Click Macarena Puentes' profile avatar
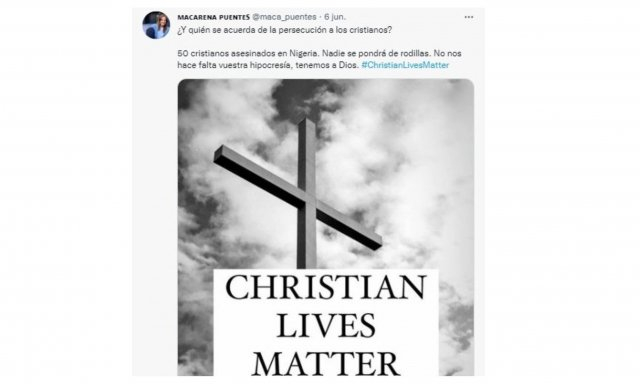The image size is (640, 384). coord(156,25)
